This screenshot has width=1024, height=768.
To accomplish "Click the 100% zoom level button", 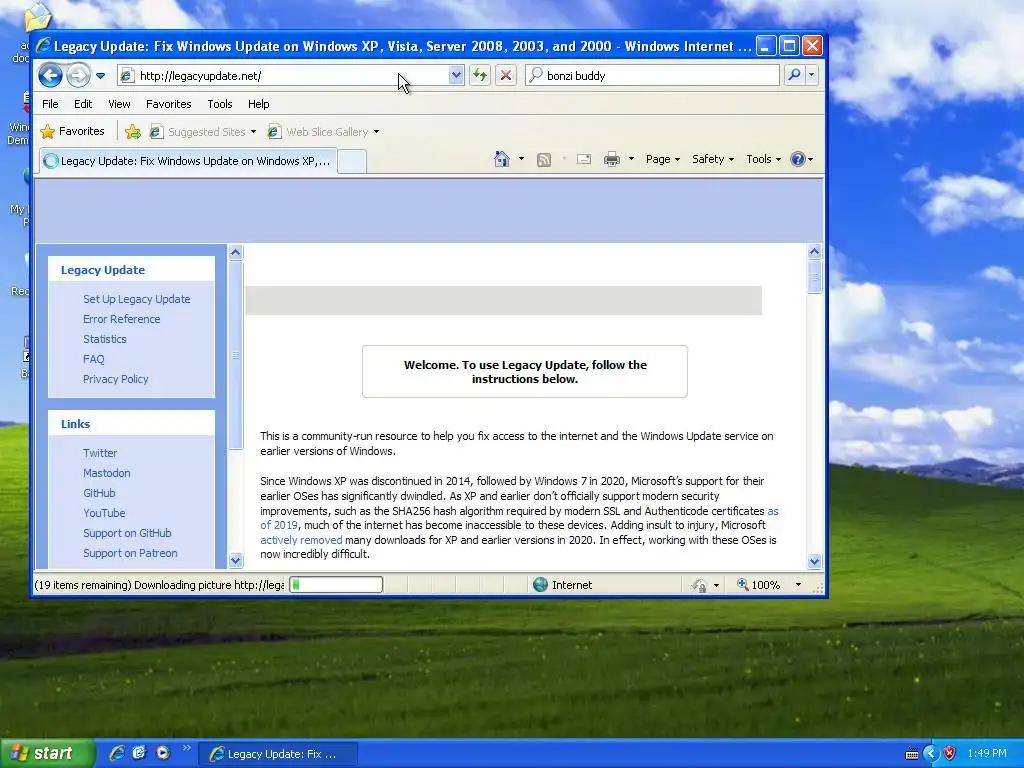I will coord(759,585).
